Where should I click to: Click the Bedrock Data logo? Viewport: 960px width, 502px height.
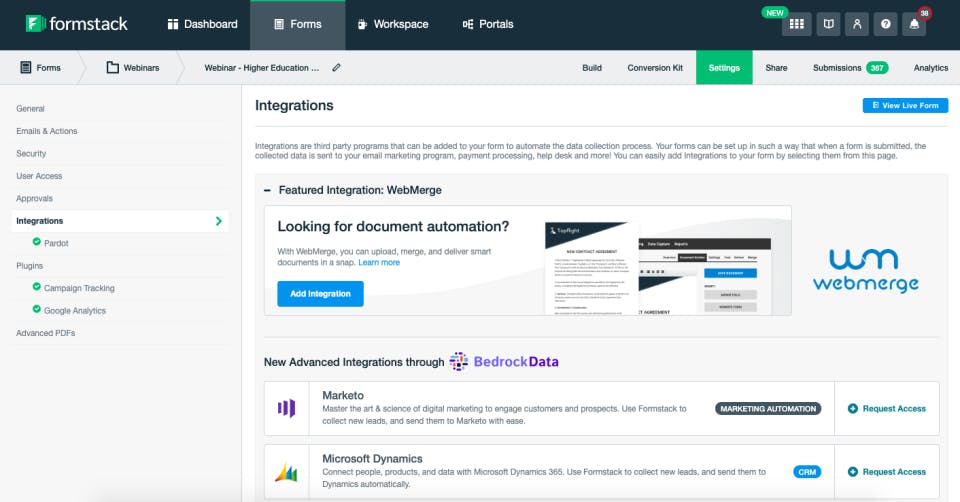tap(504, 362)
